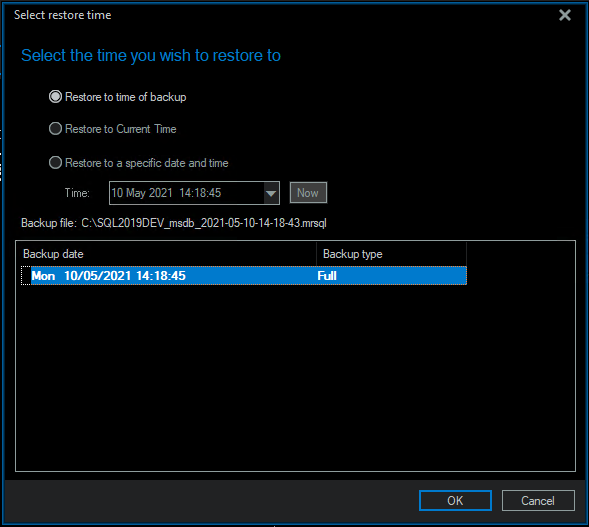Confirm with the OK button
589x527 pixels.
(455, 500)
